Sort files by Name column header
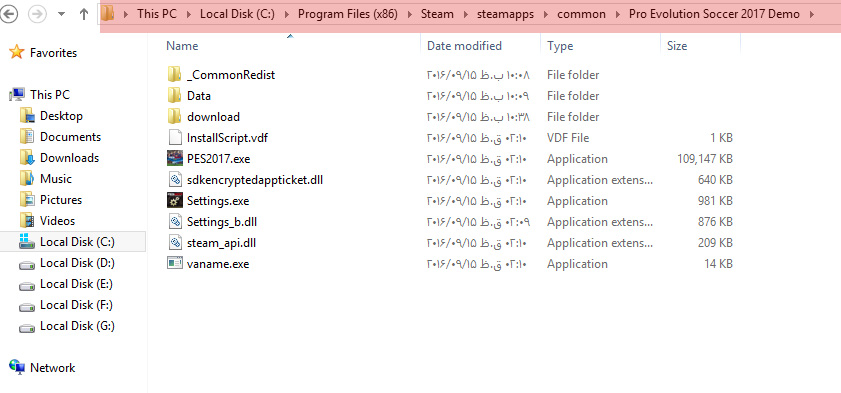This screenshot has width=841, height=393. [x=182, y=46]
